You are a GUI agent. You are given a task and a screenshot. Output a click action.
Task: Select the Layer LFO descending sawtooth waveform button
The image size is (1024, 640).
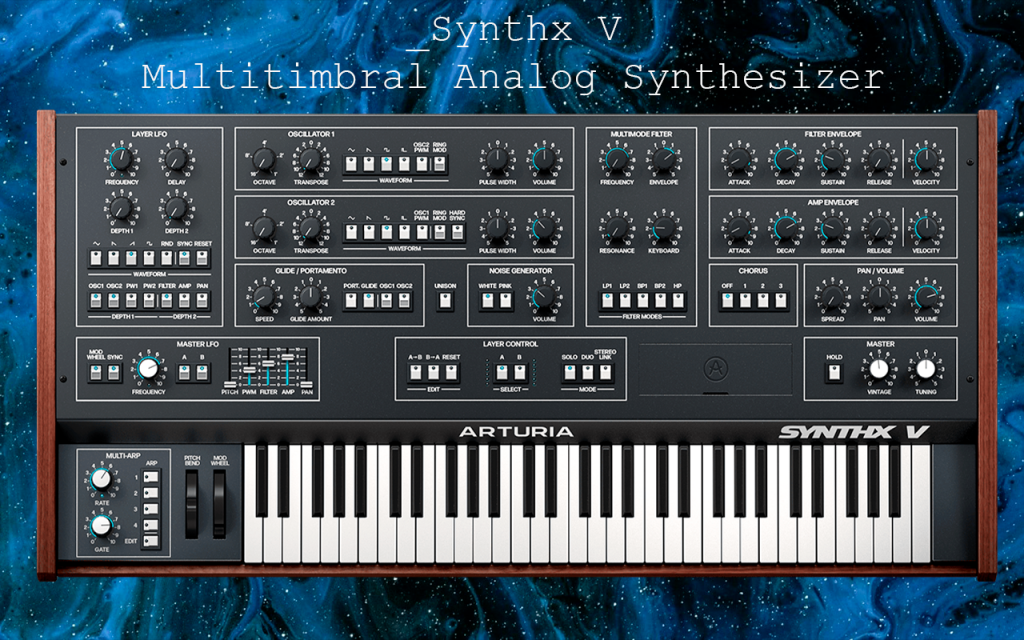coord(114,258)
